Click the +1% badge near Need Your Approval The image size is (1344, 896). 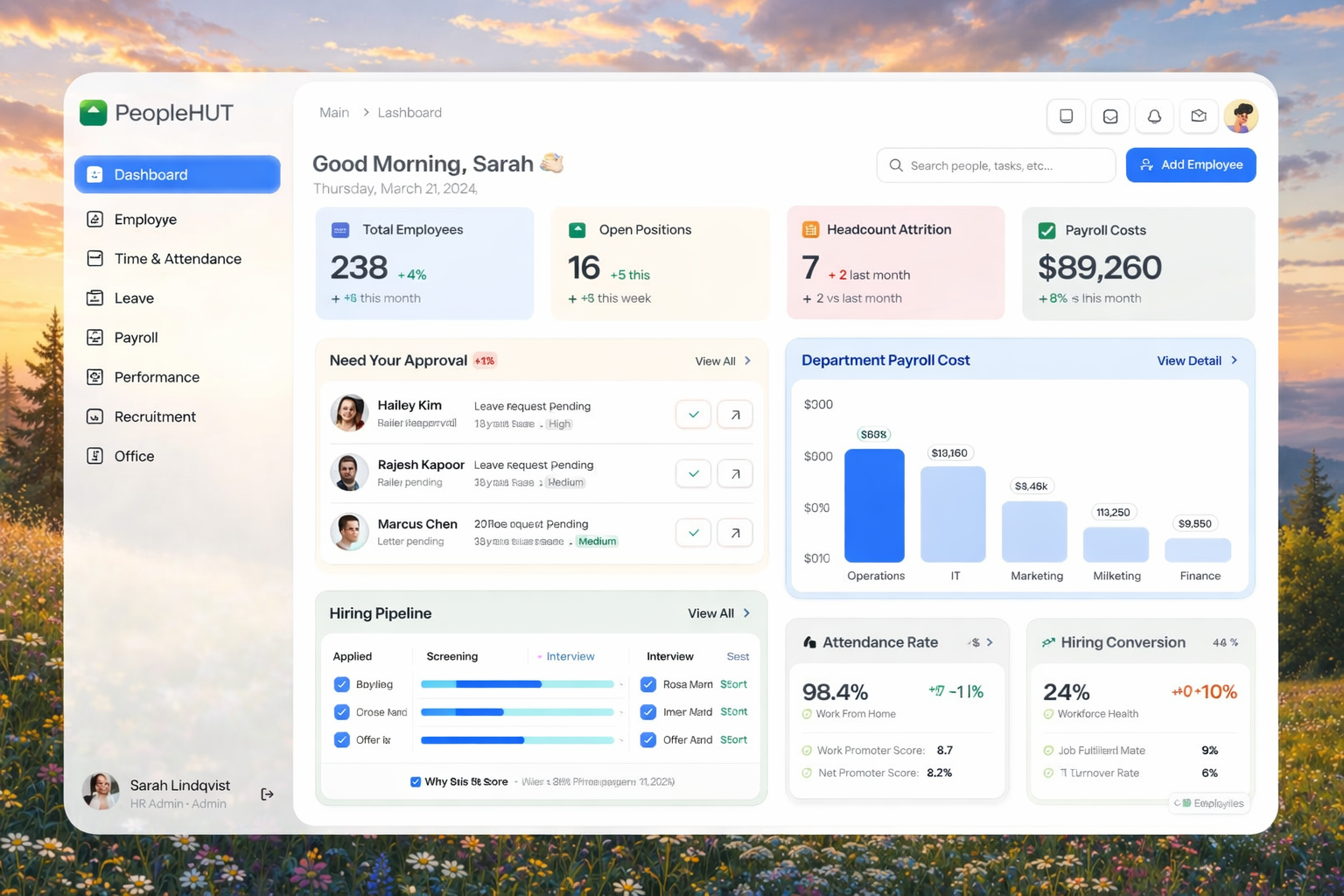pyautogui.click(x=485, y=360)
